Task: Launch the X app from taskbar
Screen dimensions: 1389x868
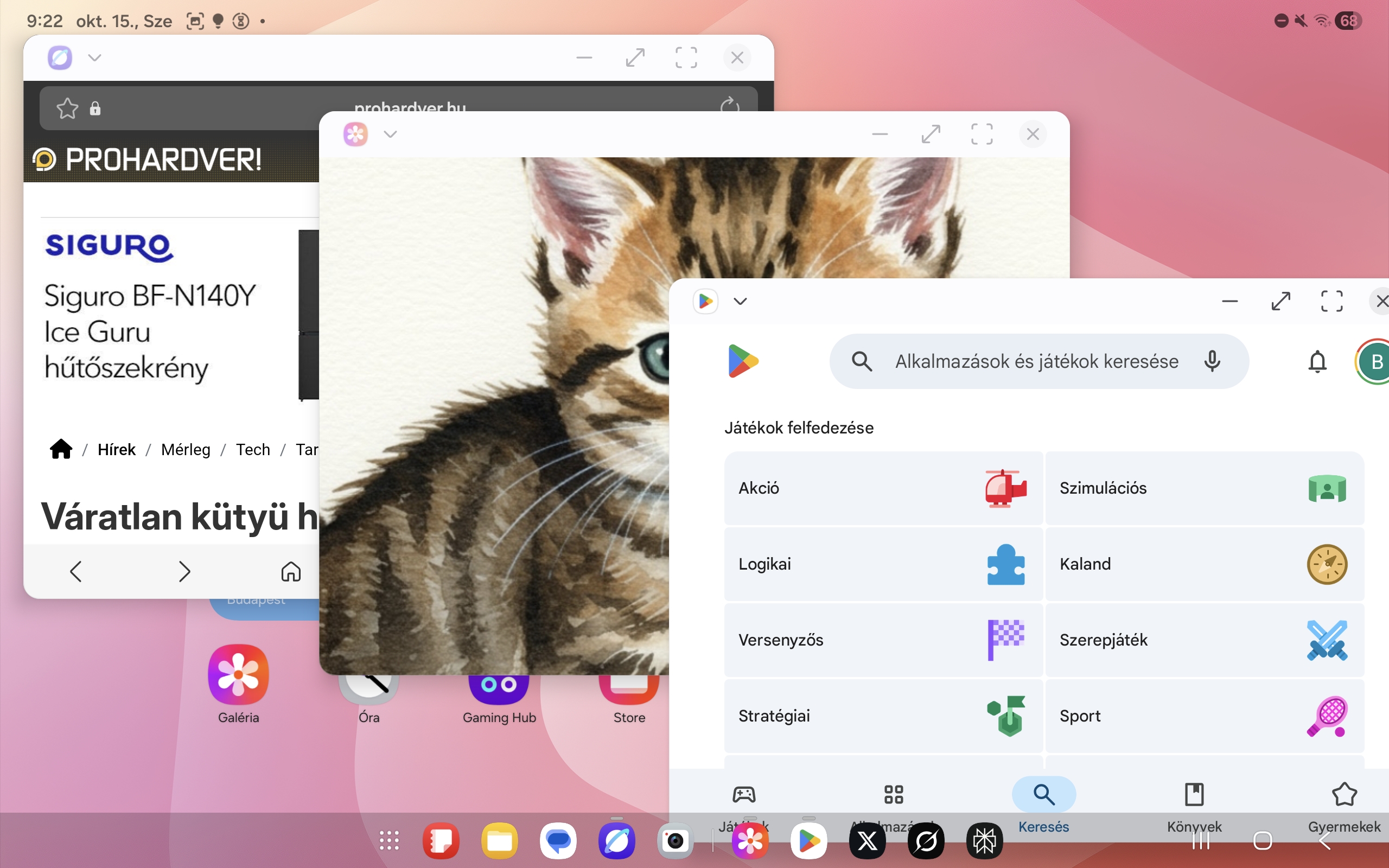Action: tap(866, 841)
